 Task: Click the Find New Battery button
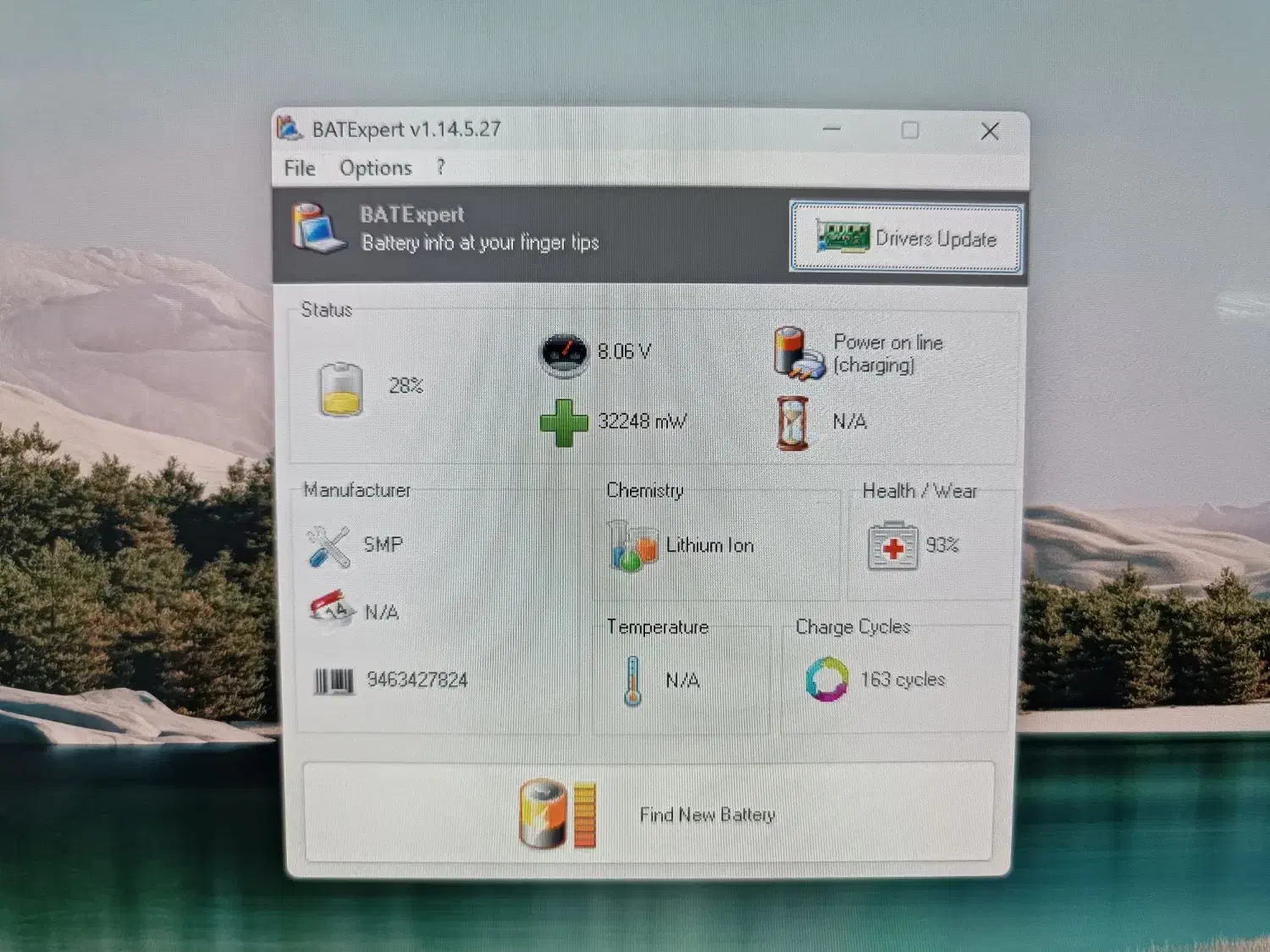(649, 812)
